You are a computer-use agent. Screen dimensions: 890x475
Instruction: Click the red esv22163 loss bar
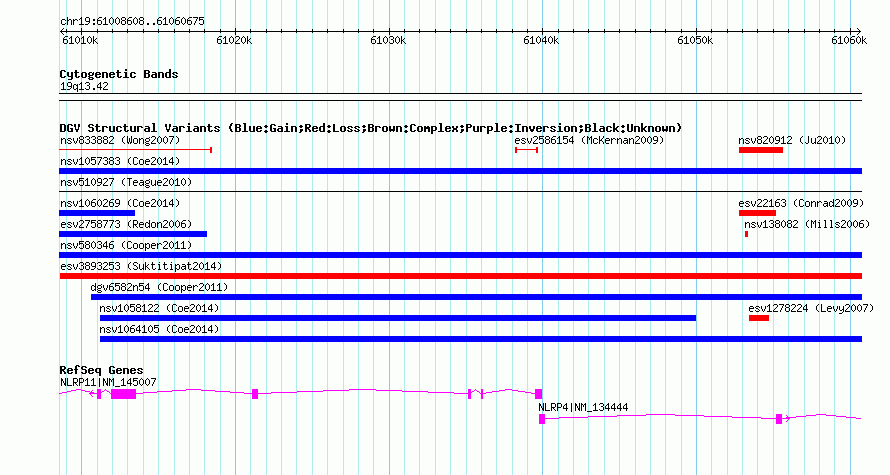757,213
